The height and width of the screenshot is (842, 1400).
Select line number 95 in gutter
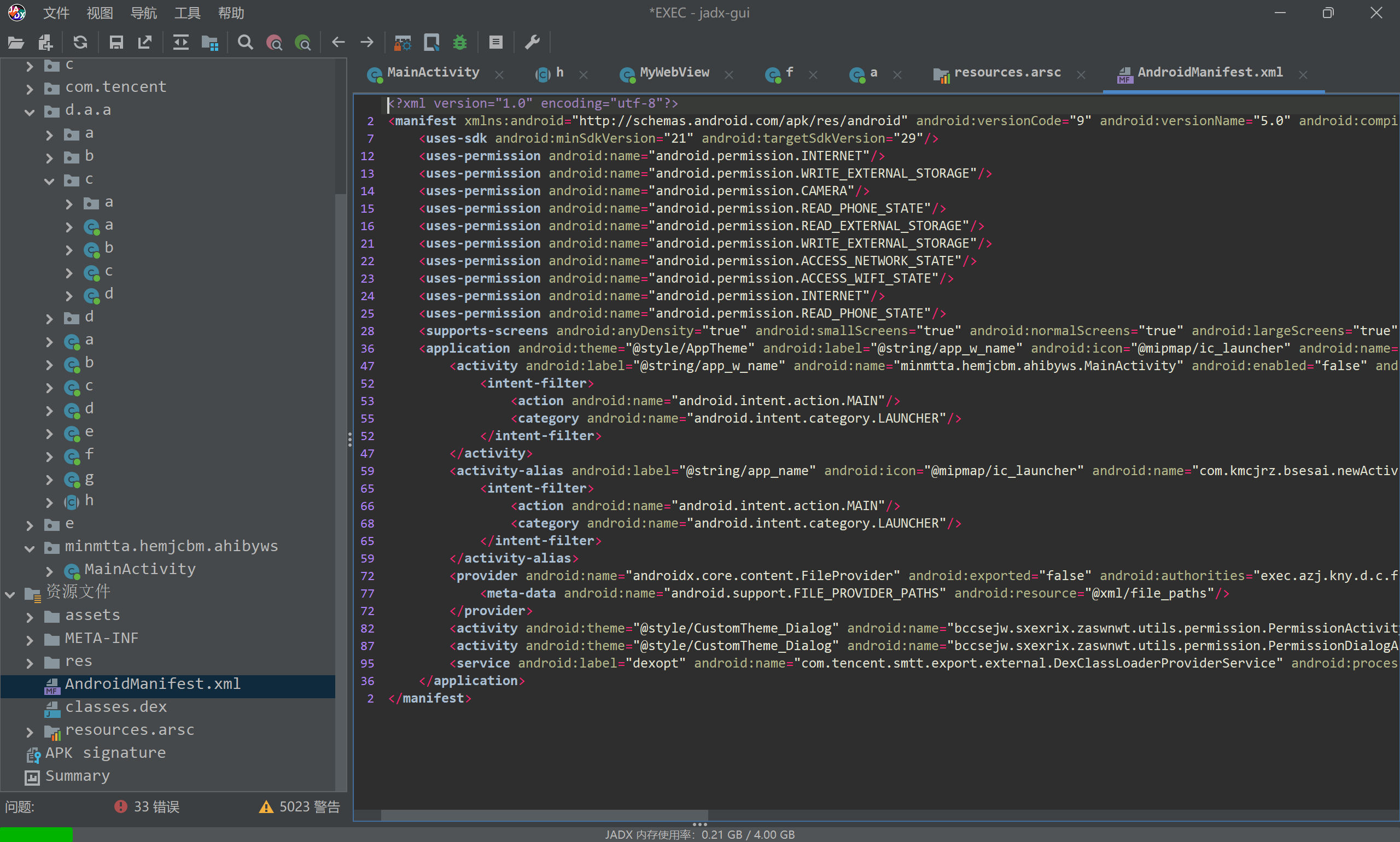[367, 663]
